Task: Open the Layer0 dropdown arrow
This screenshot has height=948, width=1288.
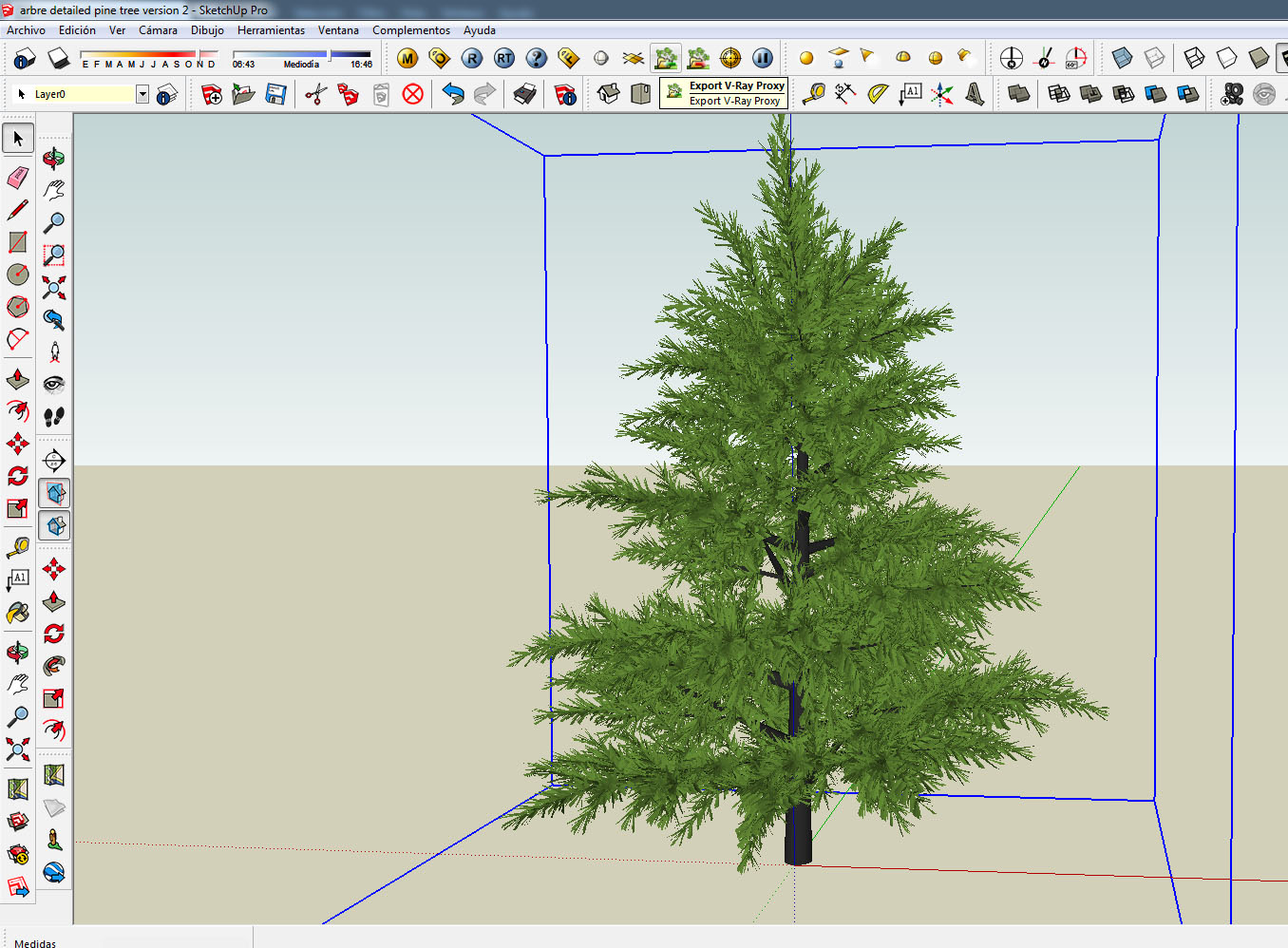Action: coord(142,94)
